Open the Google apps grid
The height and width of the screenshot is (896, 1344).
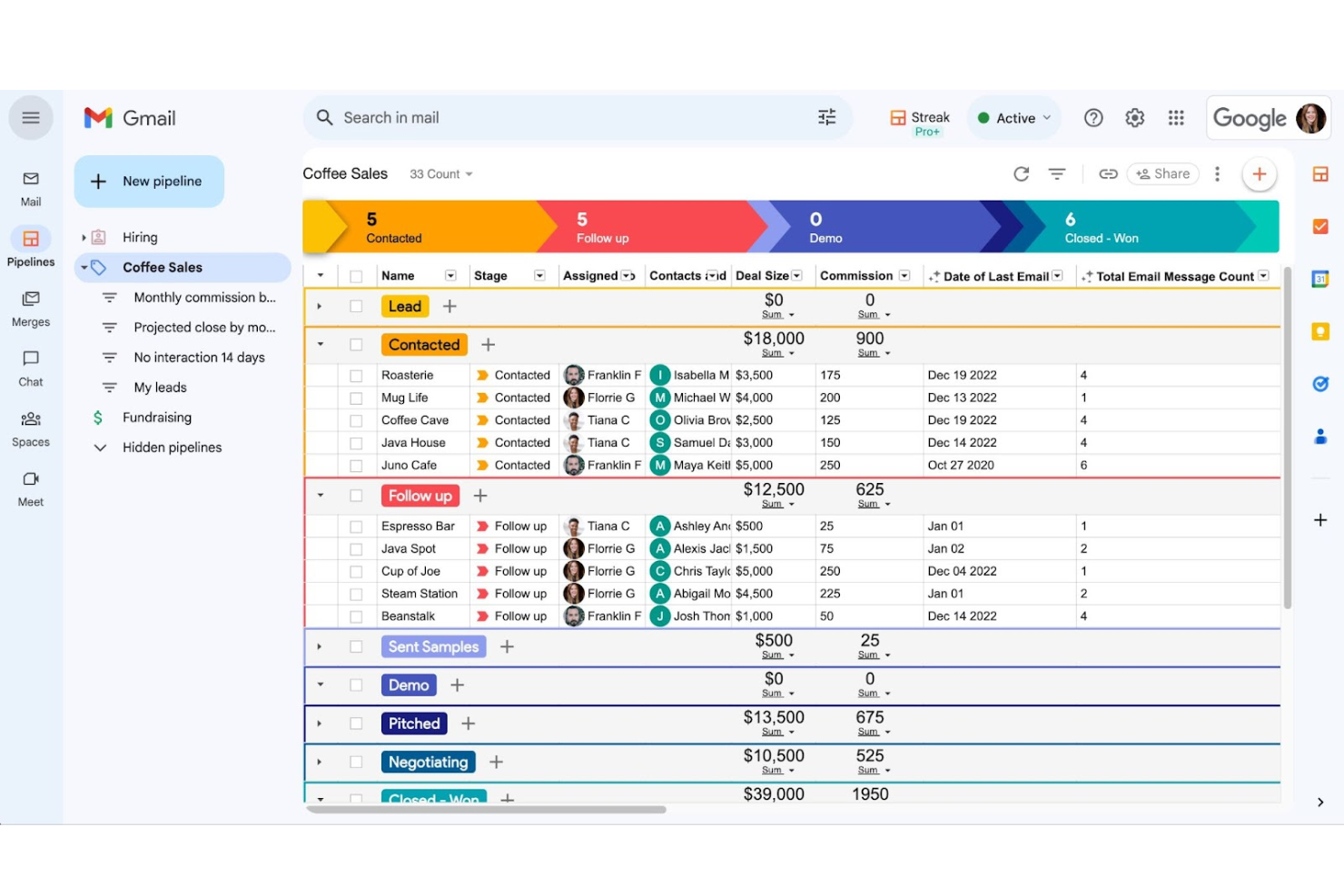point(1176,118)
